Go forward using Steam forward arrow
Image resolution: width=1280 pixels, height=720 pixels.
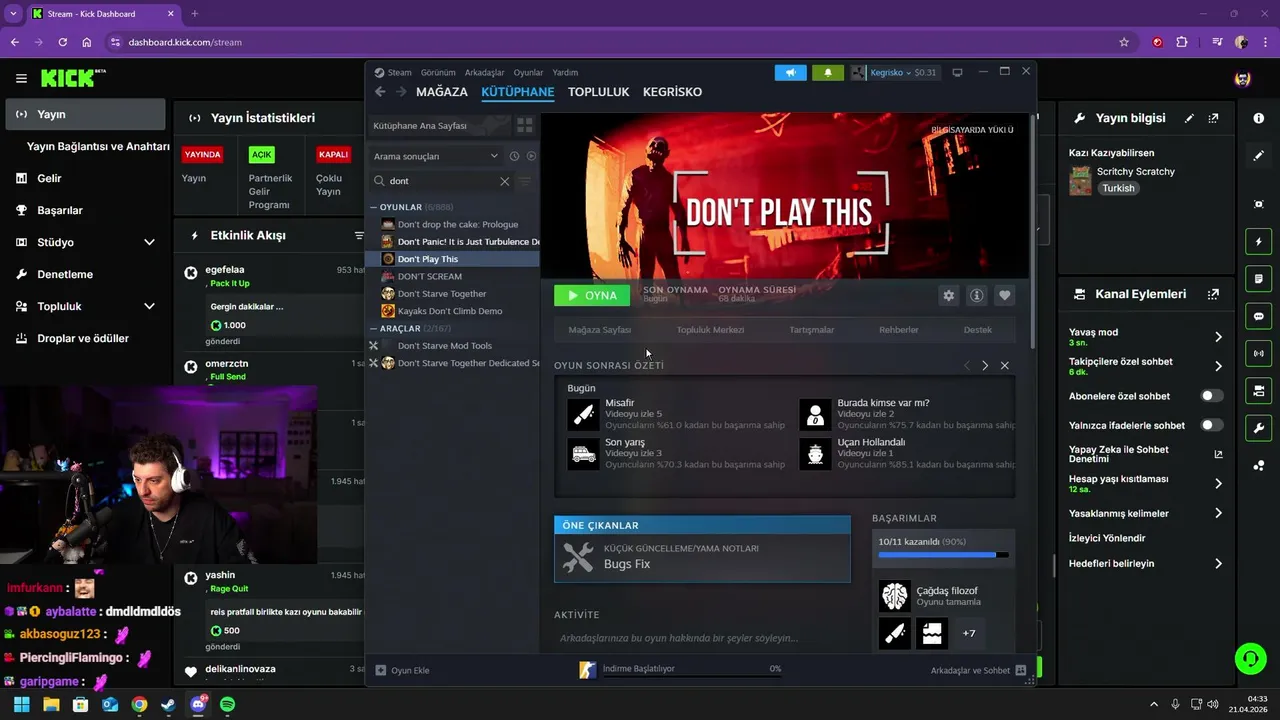(401, 92)
